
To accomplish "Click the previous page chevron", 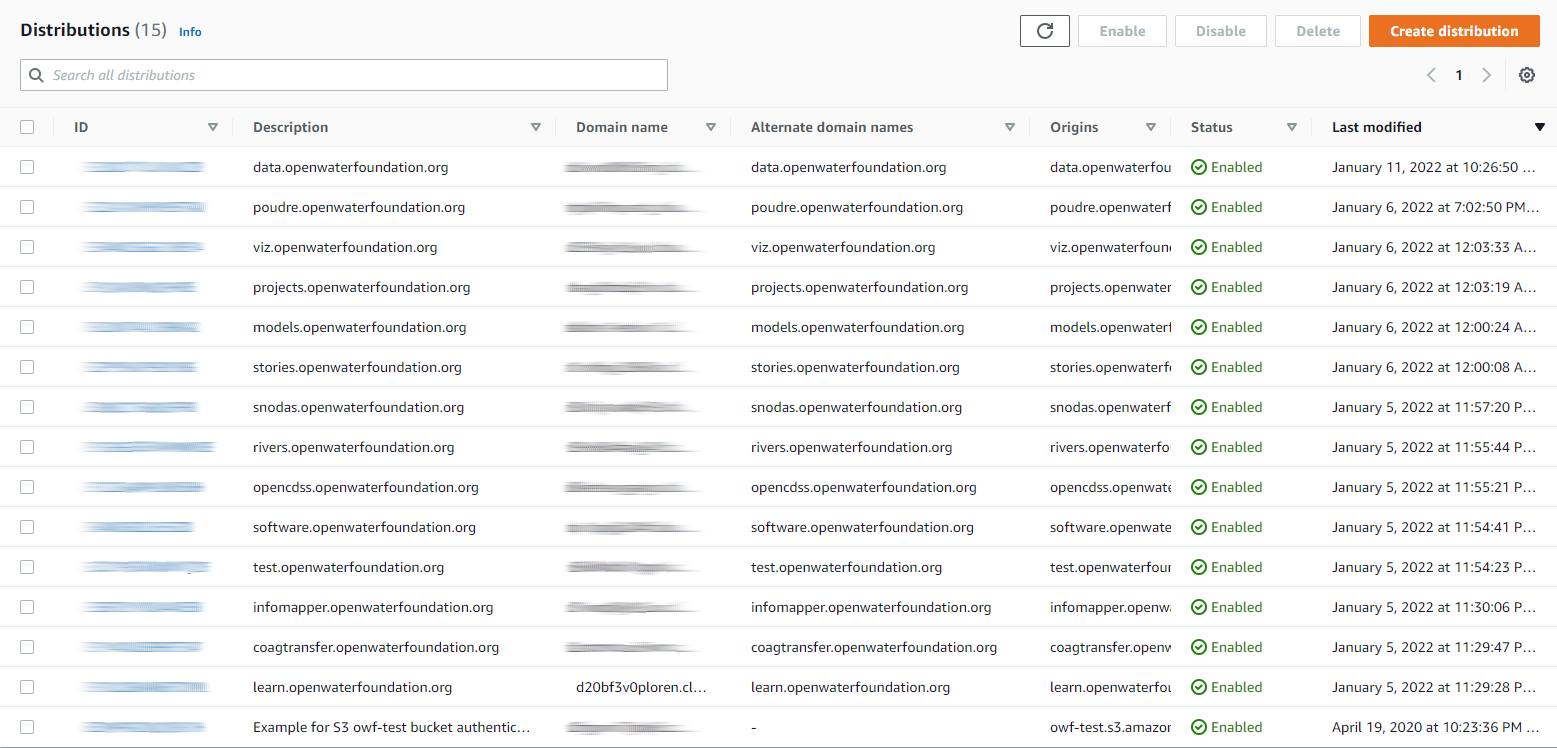I will point(1431,75).
